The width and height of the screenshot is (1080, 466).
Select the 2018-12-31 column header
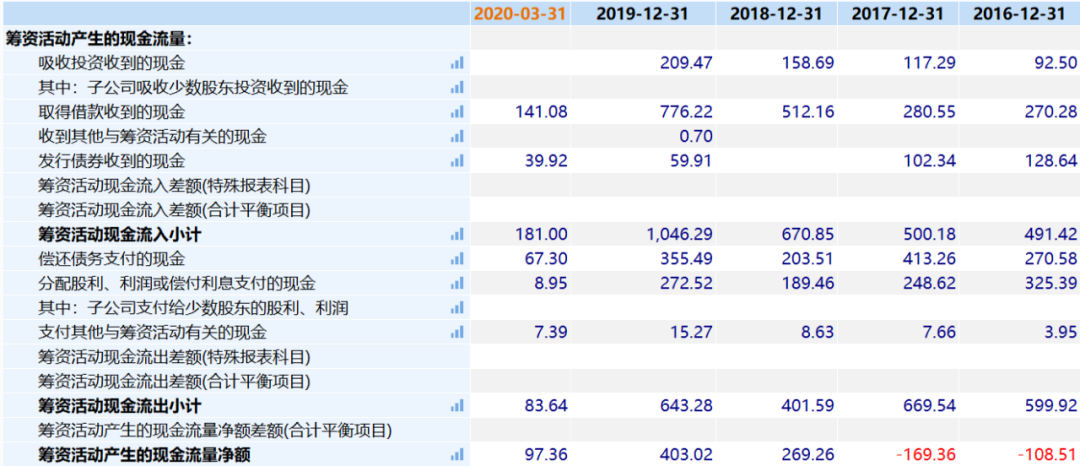776,14
